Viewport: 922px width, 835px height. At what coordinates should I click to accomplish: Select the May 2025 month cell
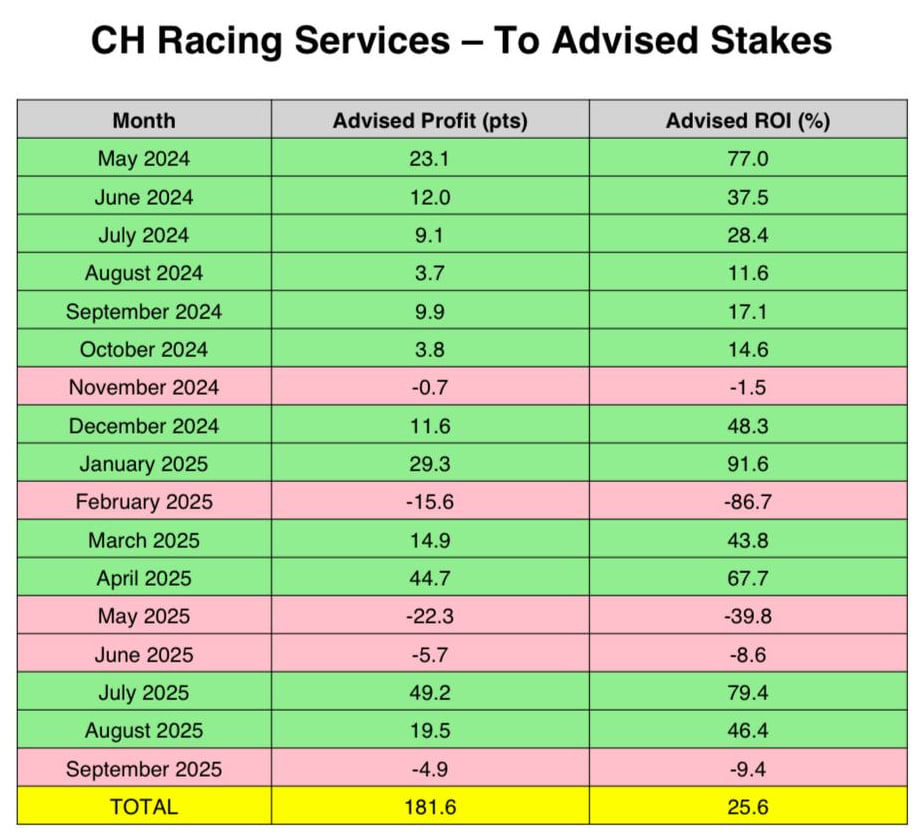tap(144, 616)
